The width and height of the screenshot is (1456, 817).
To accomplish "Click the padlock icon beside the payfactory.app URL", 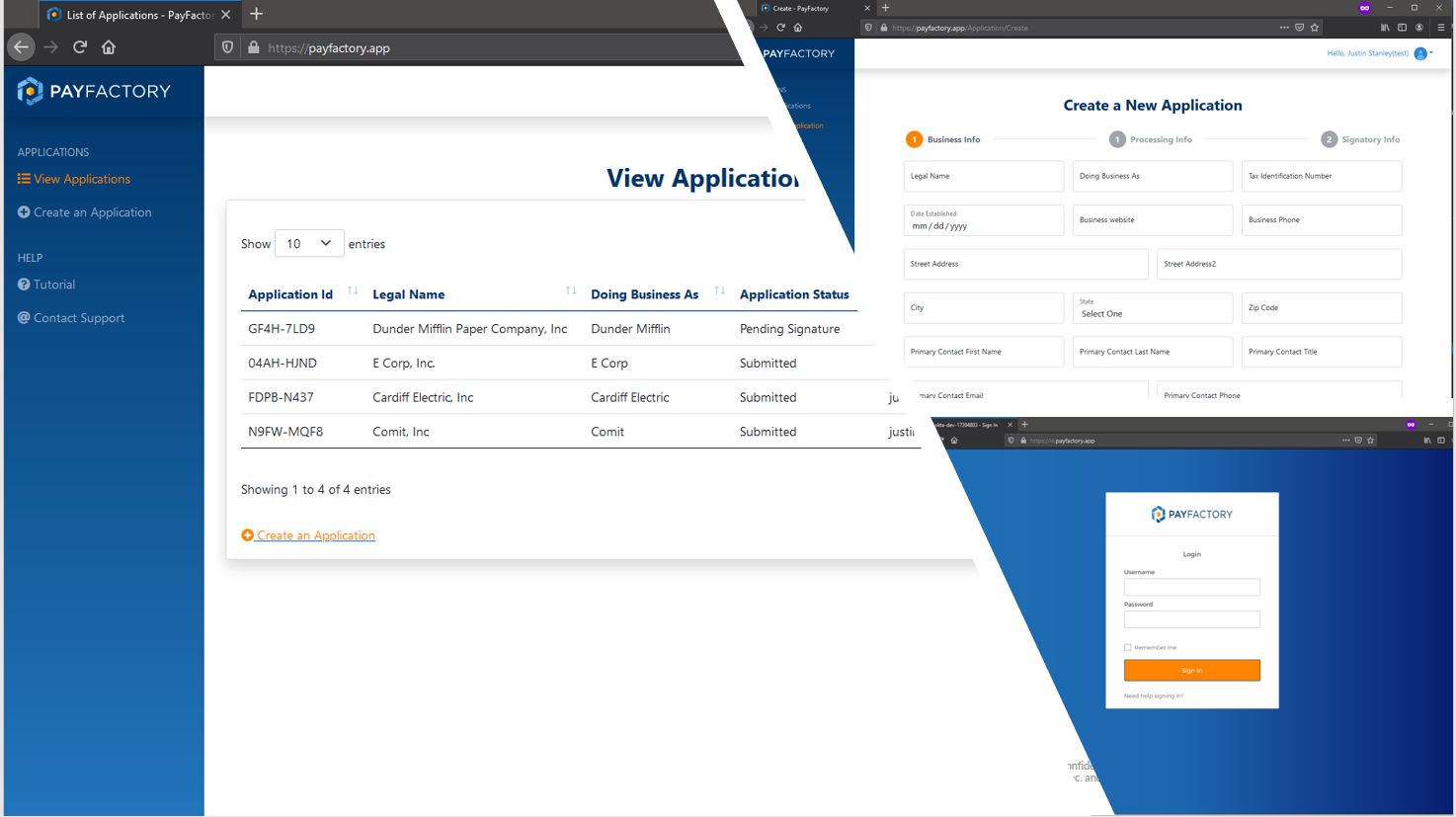I will click(x=254, y=47).
